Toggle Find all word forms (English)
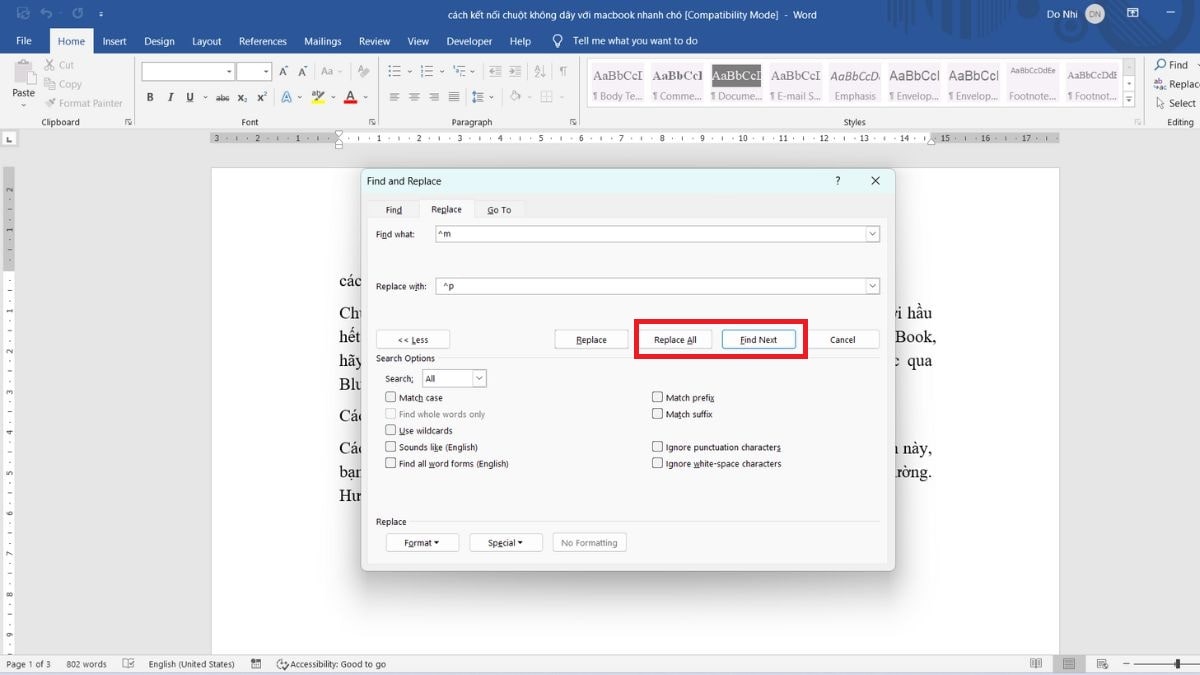This screenshot has height=675, width=1200. tap(391, 463)
